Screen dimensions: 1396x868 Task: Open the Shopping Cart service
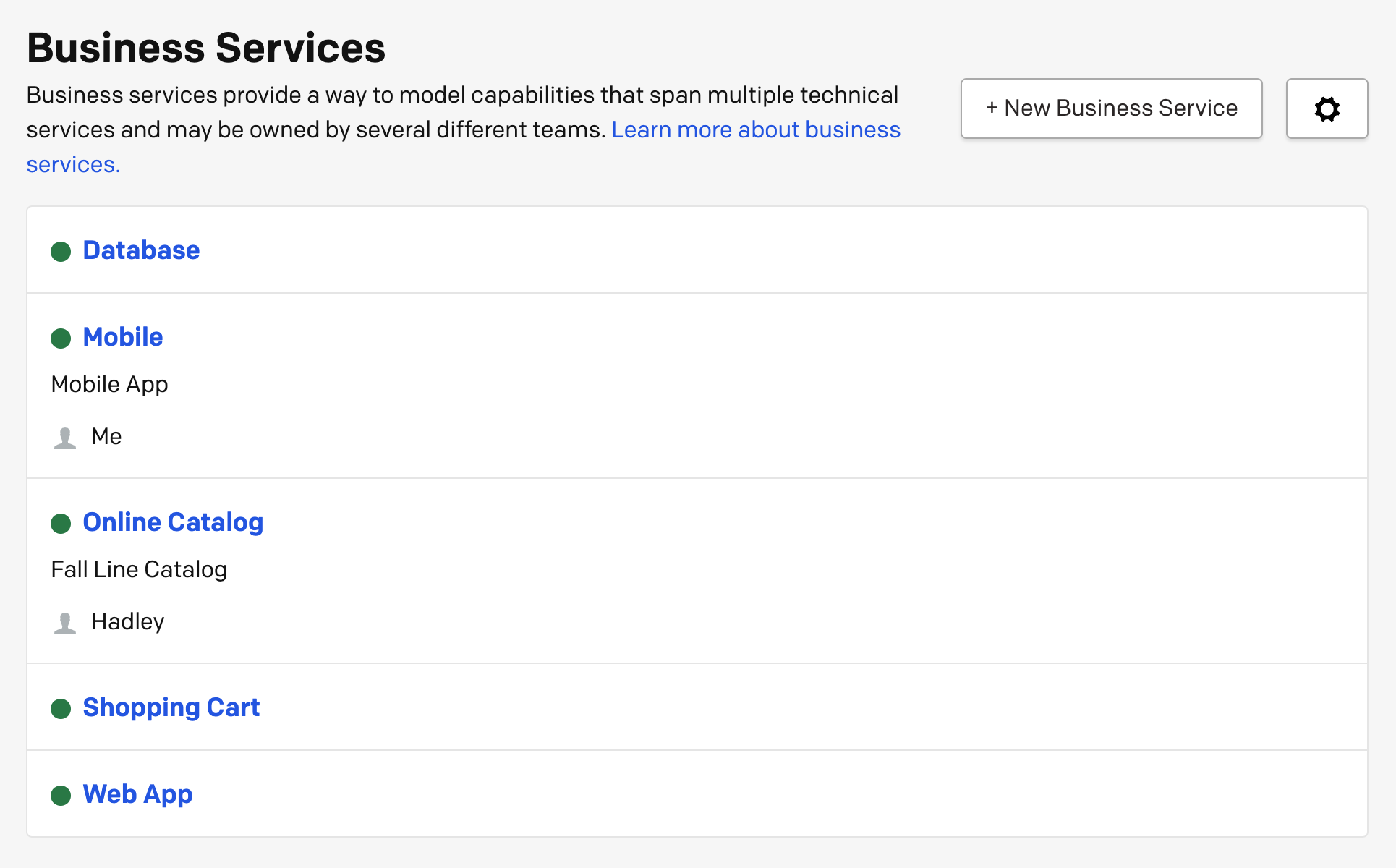pos(171,707)
